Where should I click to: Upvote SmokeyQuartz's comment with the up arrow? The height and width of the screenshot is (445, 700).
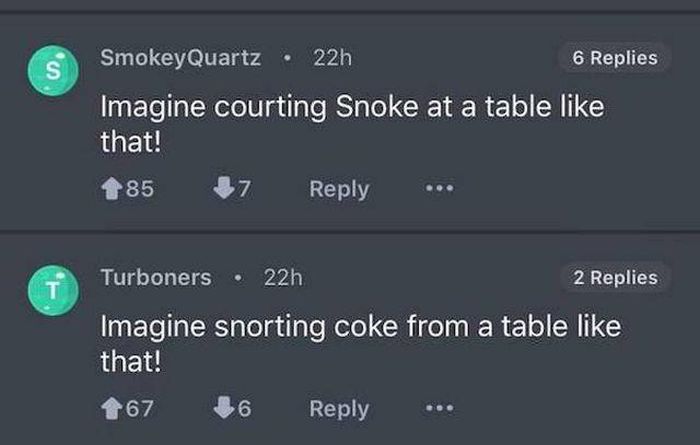[x=110, y=189]
